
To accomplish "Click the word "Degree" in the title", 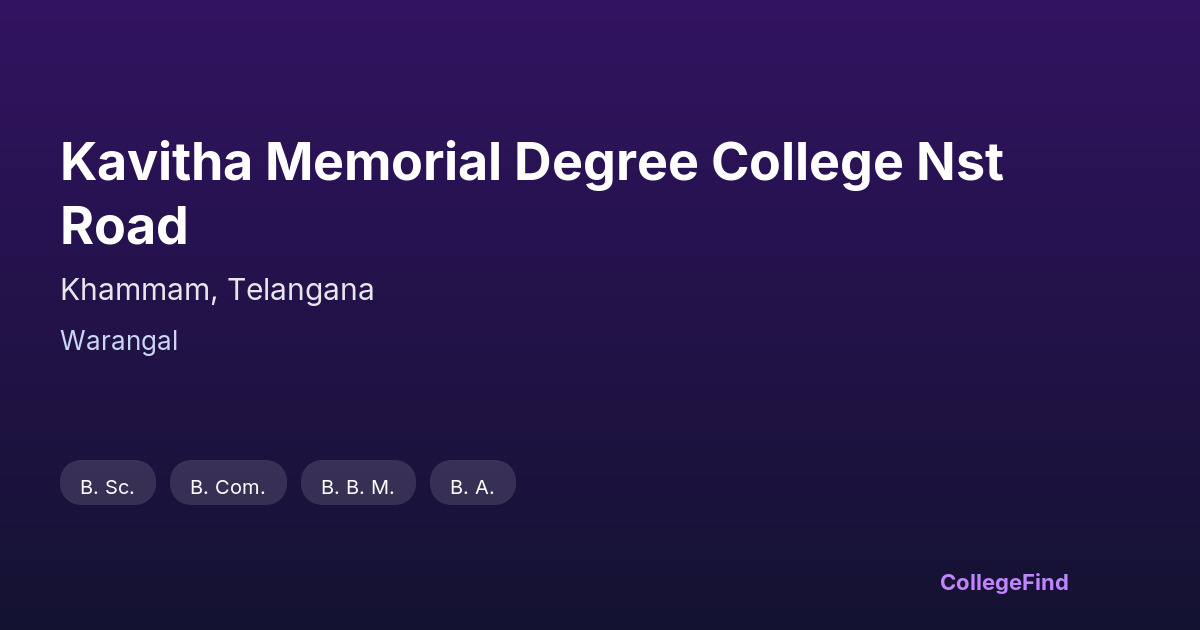I will tap(605, 163).
